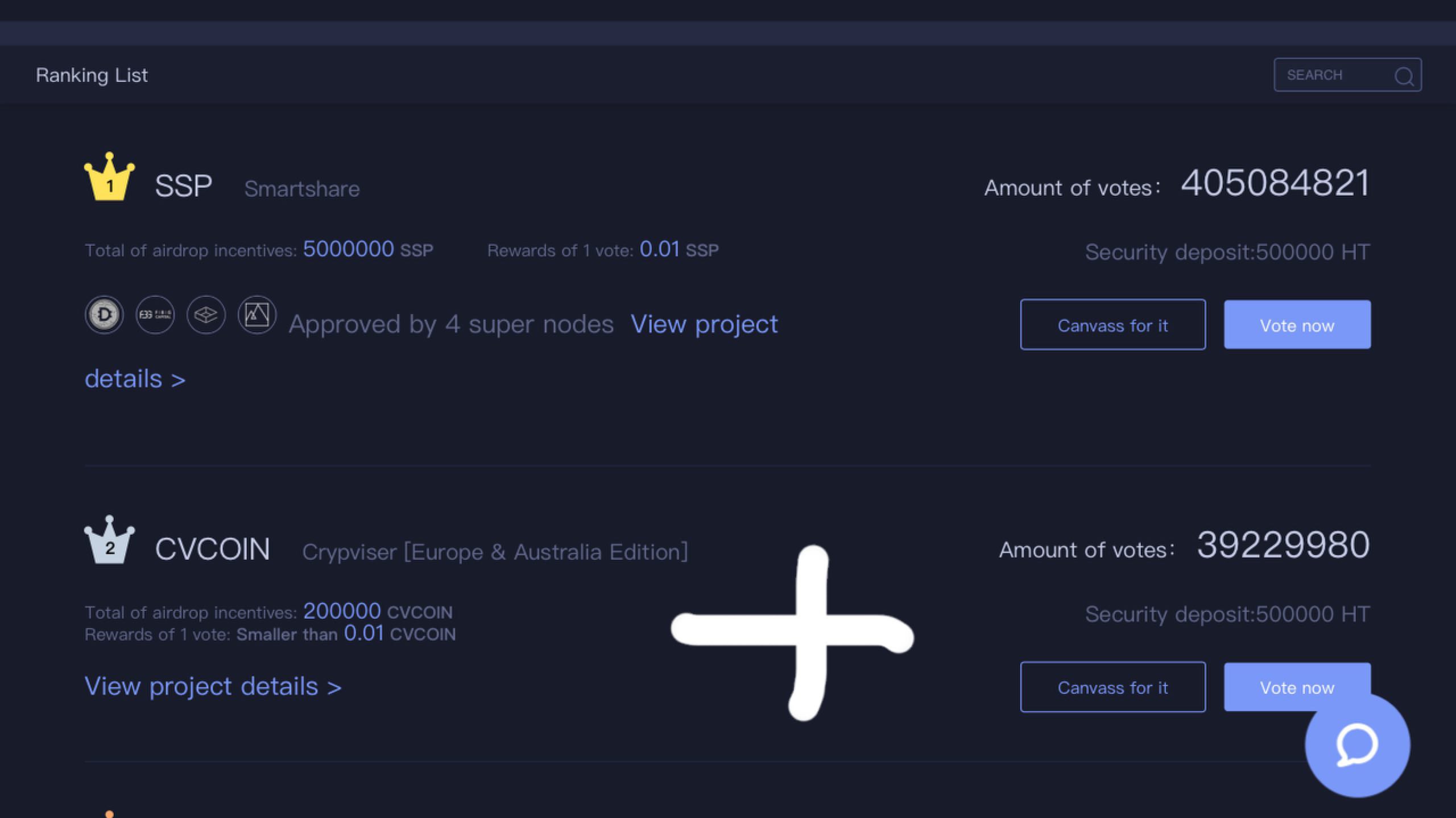Click 0.01 SSP reward value
This screenshot has width=1456, height=818.
[x=679, y=249]
